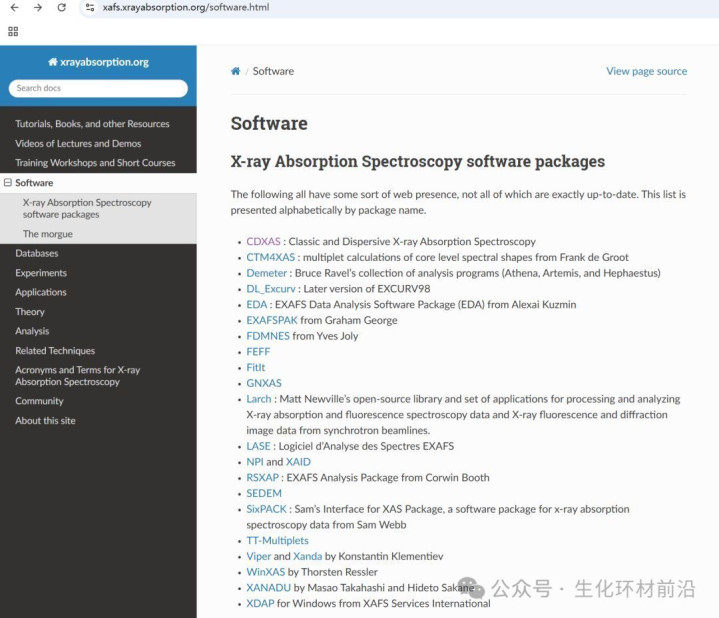Collapse the Software section in sidebar
Viewport: 719px width, 618px height.
pos(8,183)
